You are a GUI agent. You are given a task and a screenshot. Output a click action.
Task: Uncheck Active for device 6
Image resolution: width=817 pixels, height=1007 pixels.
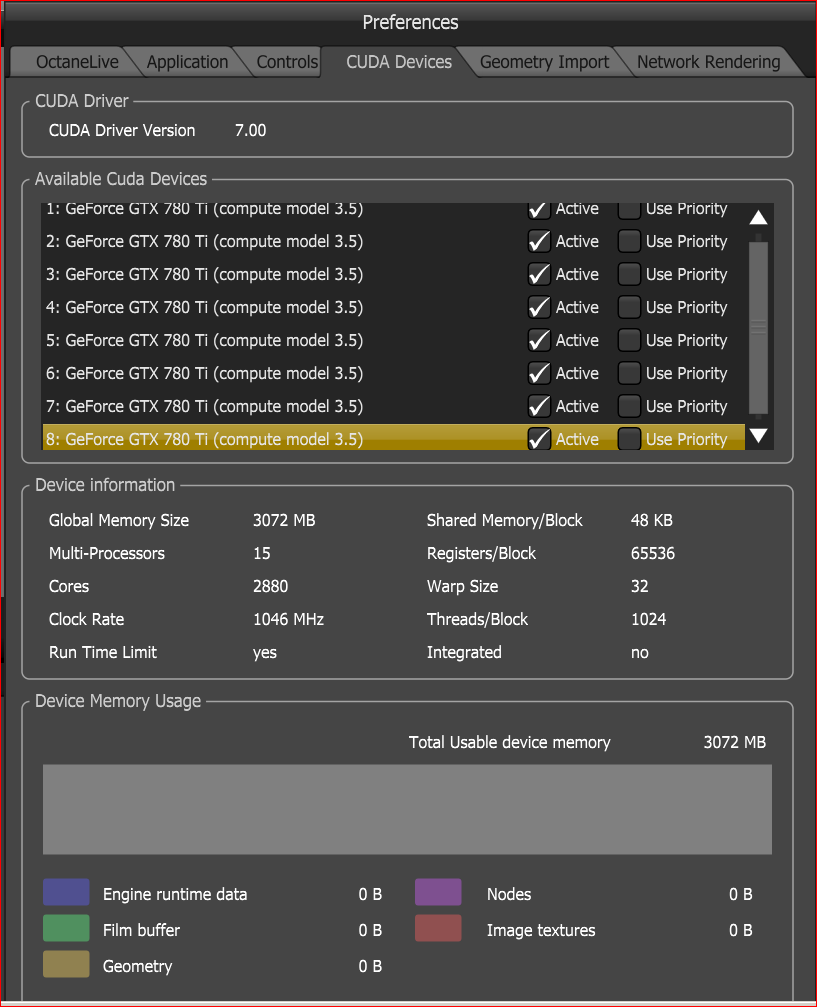point(539,373)
